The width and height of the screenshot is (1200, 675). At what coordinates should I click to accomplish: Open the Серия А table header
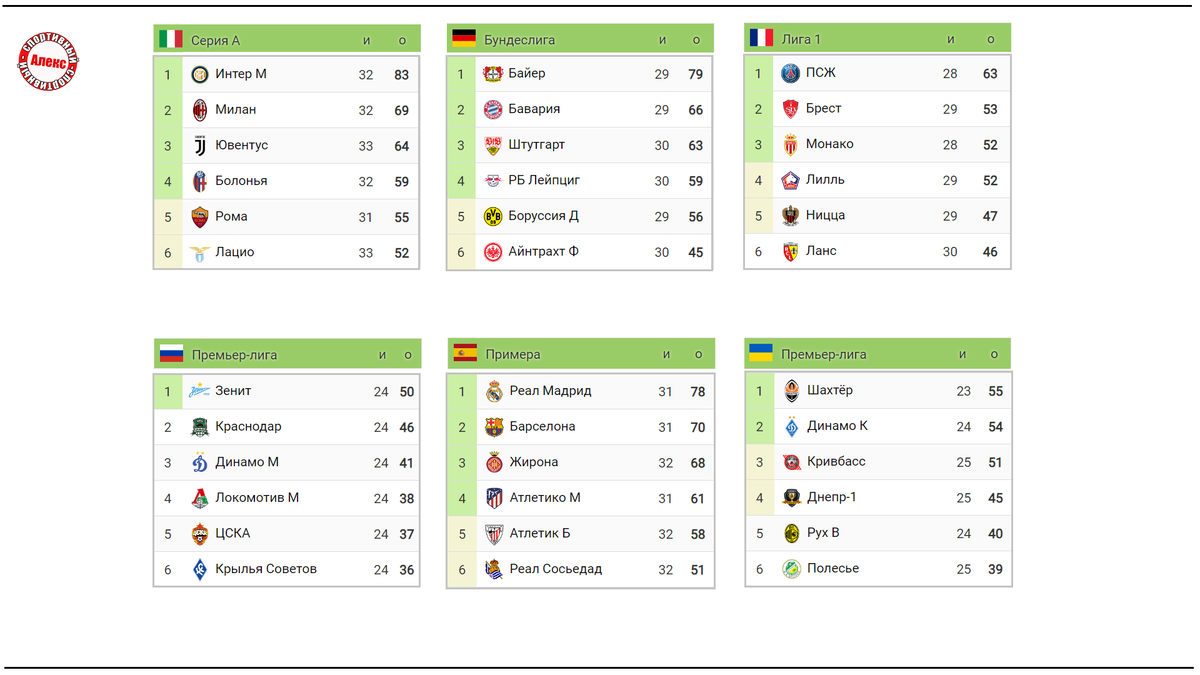286,39
